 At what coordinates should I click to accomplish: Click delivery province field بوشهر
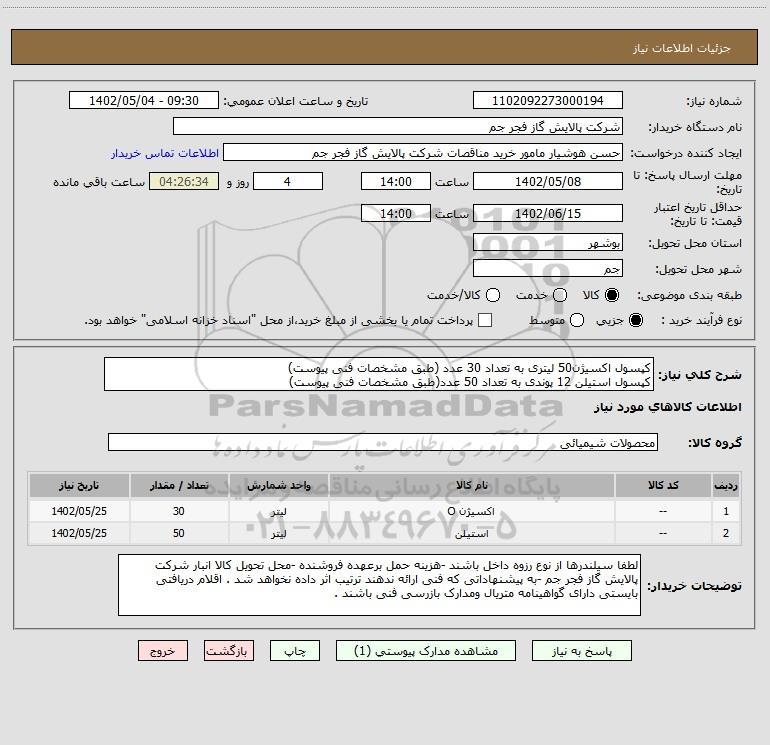(x=548, y=242)
